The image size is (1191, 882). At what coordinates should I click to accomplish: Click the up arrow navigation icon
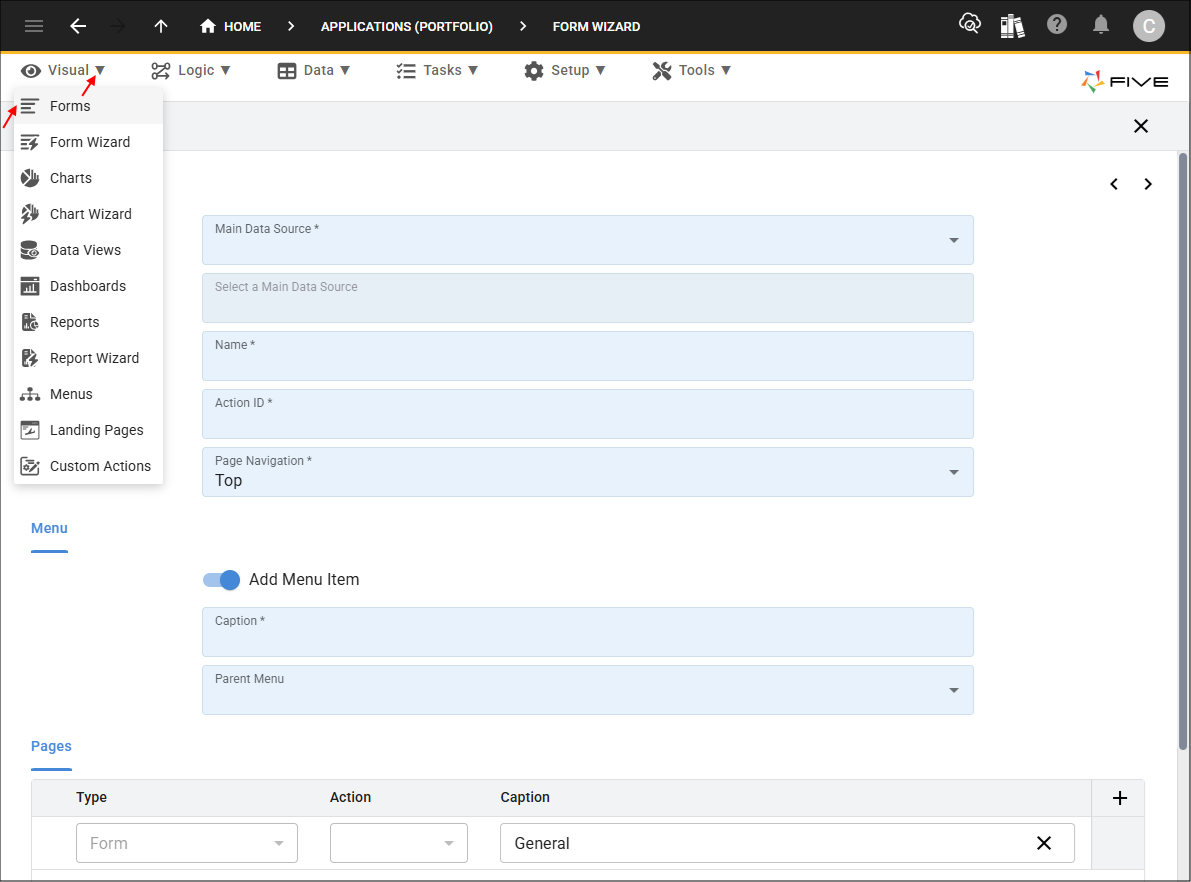(160, 27)
